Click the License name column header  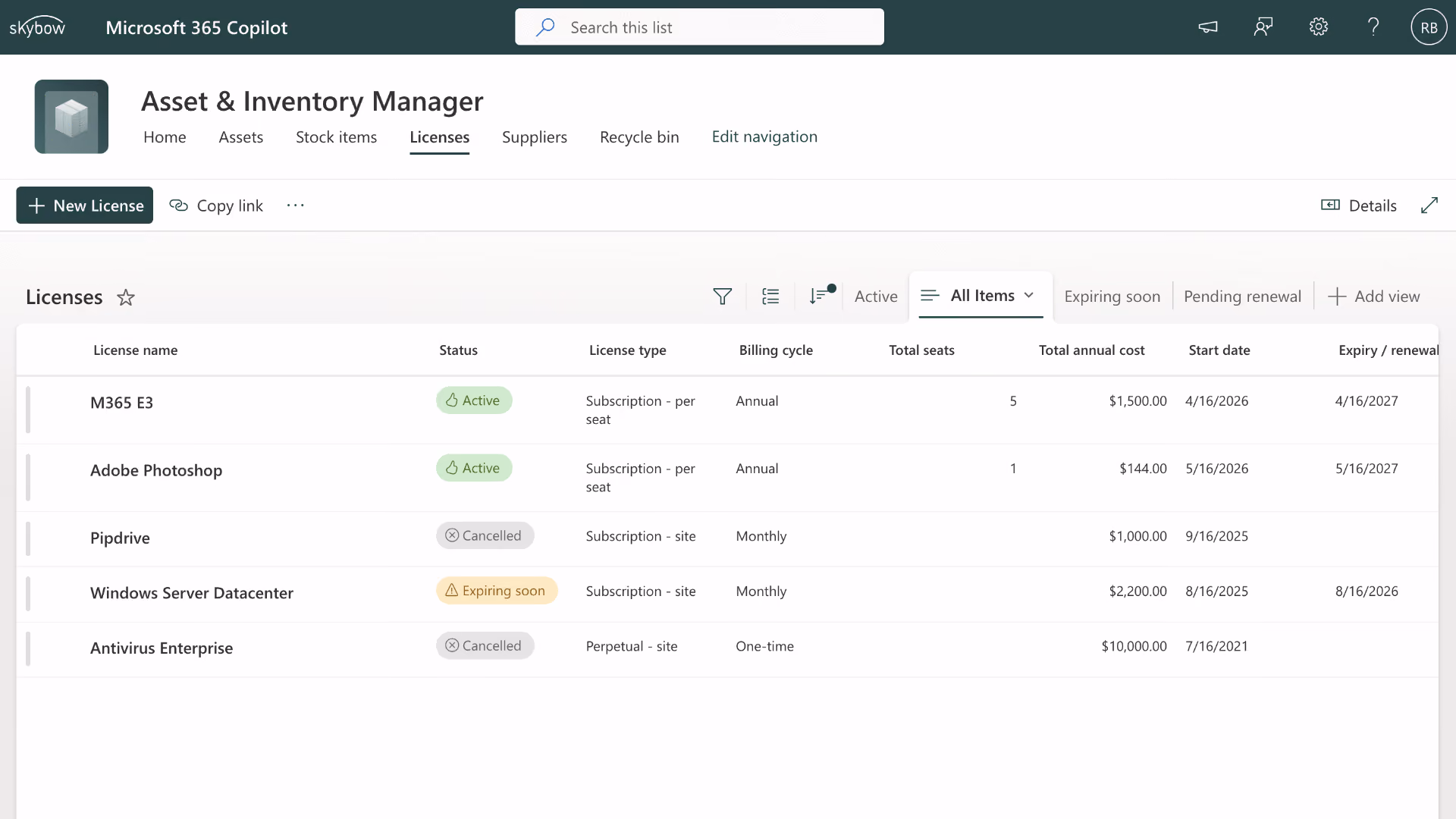tap(136, 350)
